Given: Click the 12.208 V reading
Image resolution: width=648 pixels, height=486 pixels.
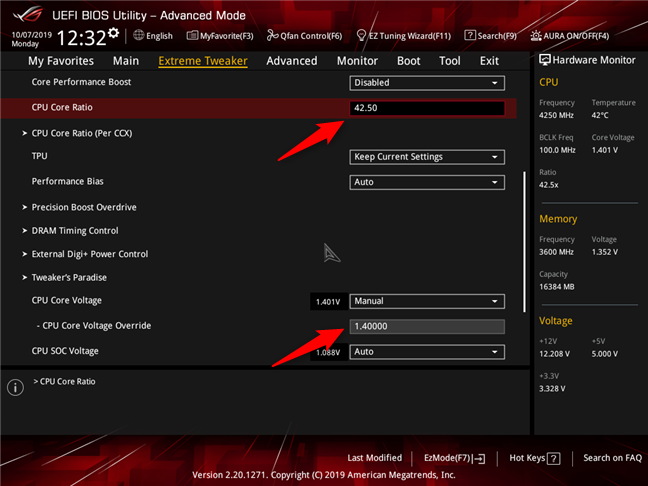Looking at the screenshot, I should click(x=554, y=354).
